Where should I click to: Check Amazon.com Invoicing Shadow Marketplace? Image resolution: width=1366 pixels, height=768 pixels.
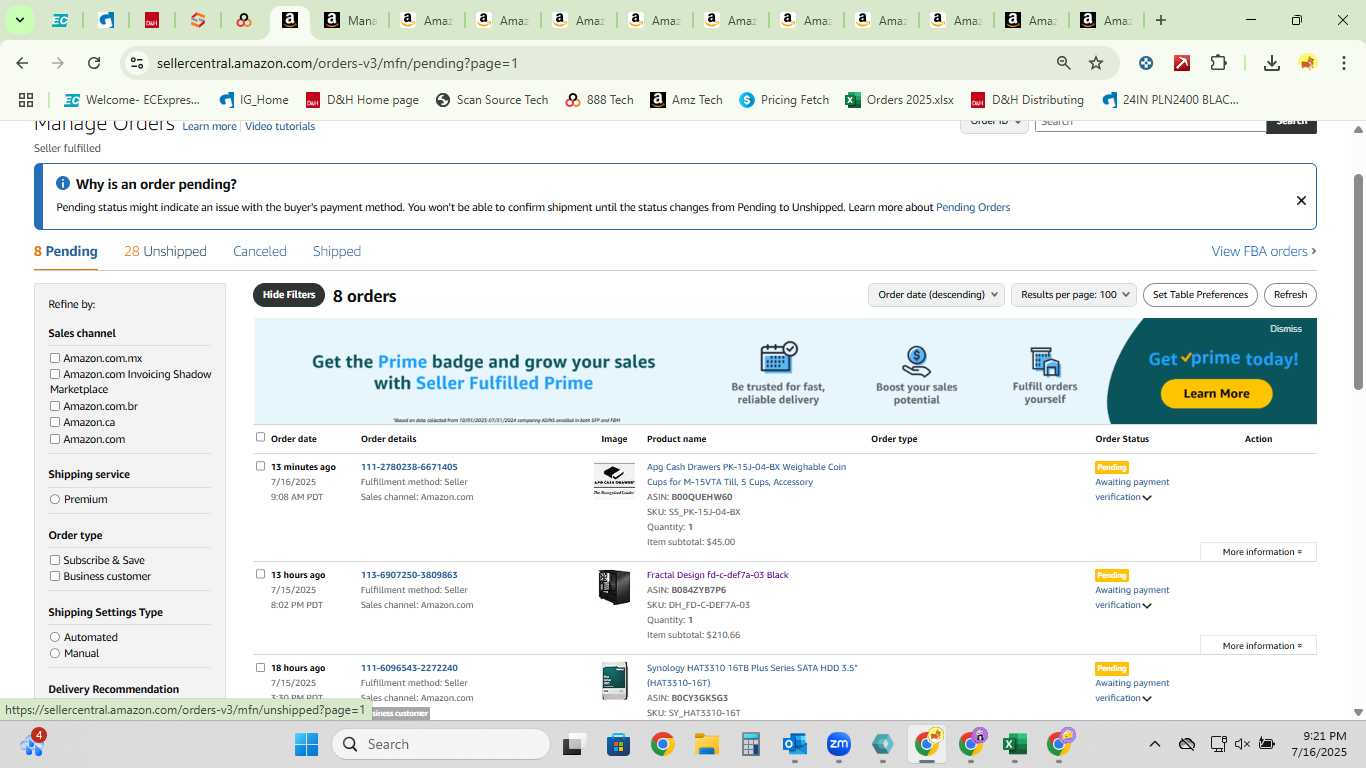pyautogui.click(x=55, y=374)
